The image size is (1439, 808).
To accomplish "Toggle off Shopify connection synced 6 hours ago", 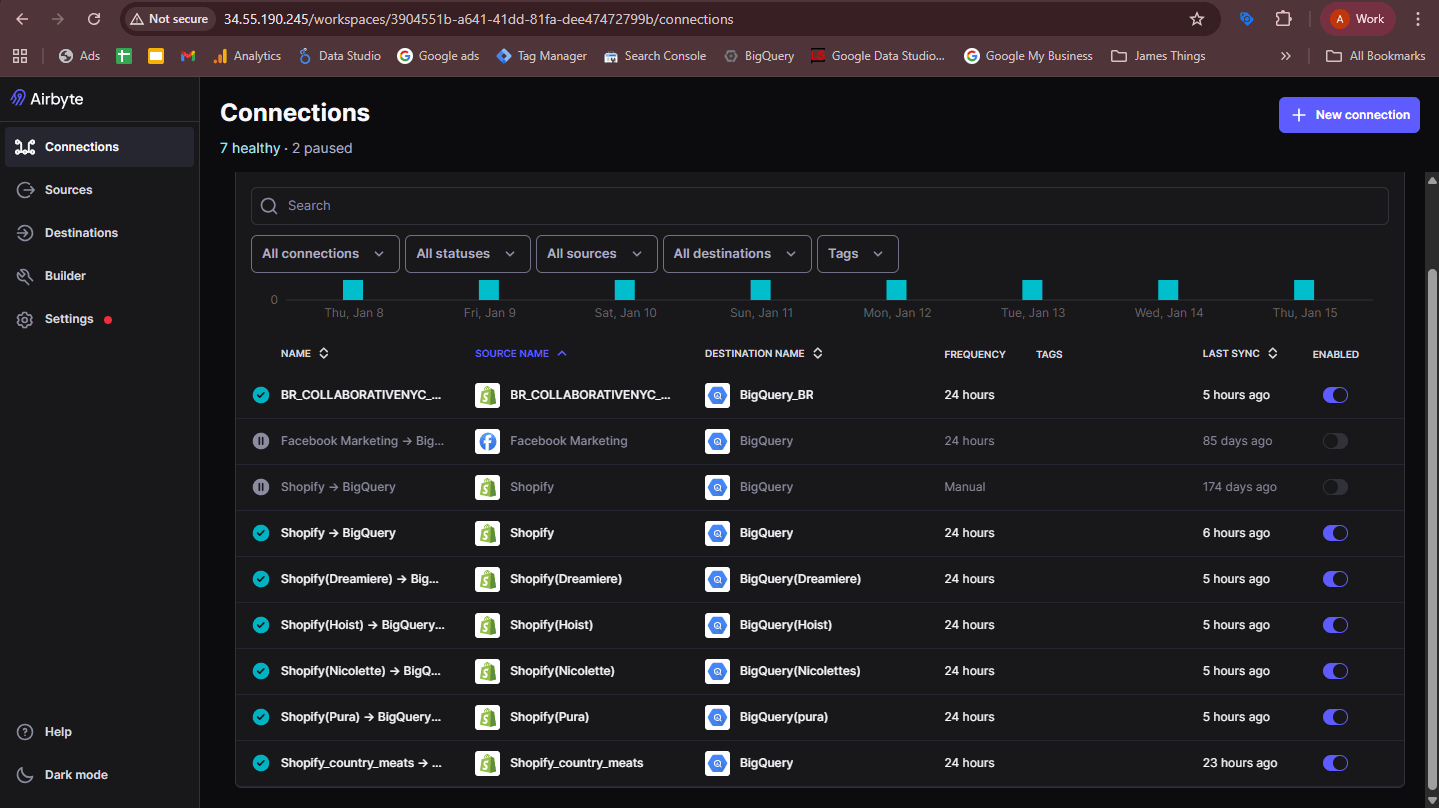I will [1335, 533].
